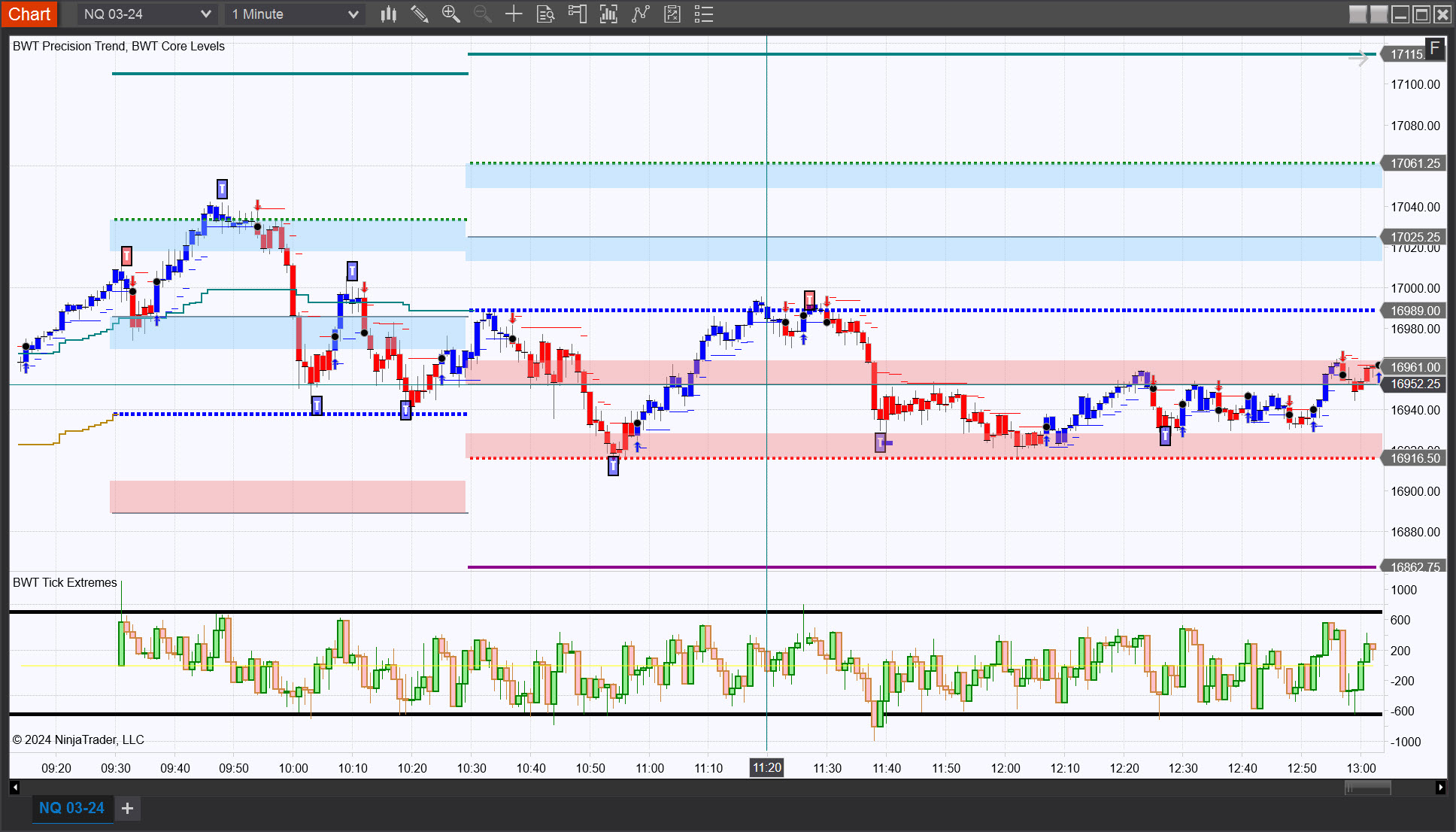
Task: Toggle first gray link square in title bar
Action: click(1357, 14)
